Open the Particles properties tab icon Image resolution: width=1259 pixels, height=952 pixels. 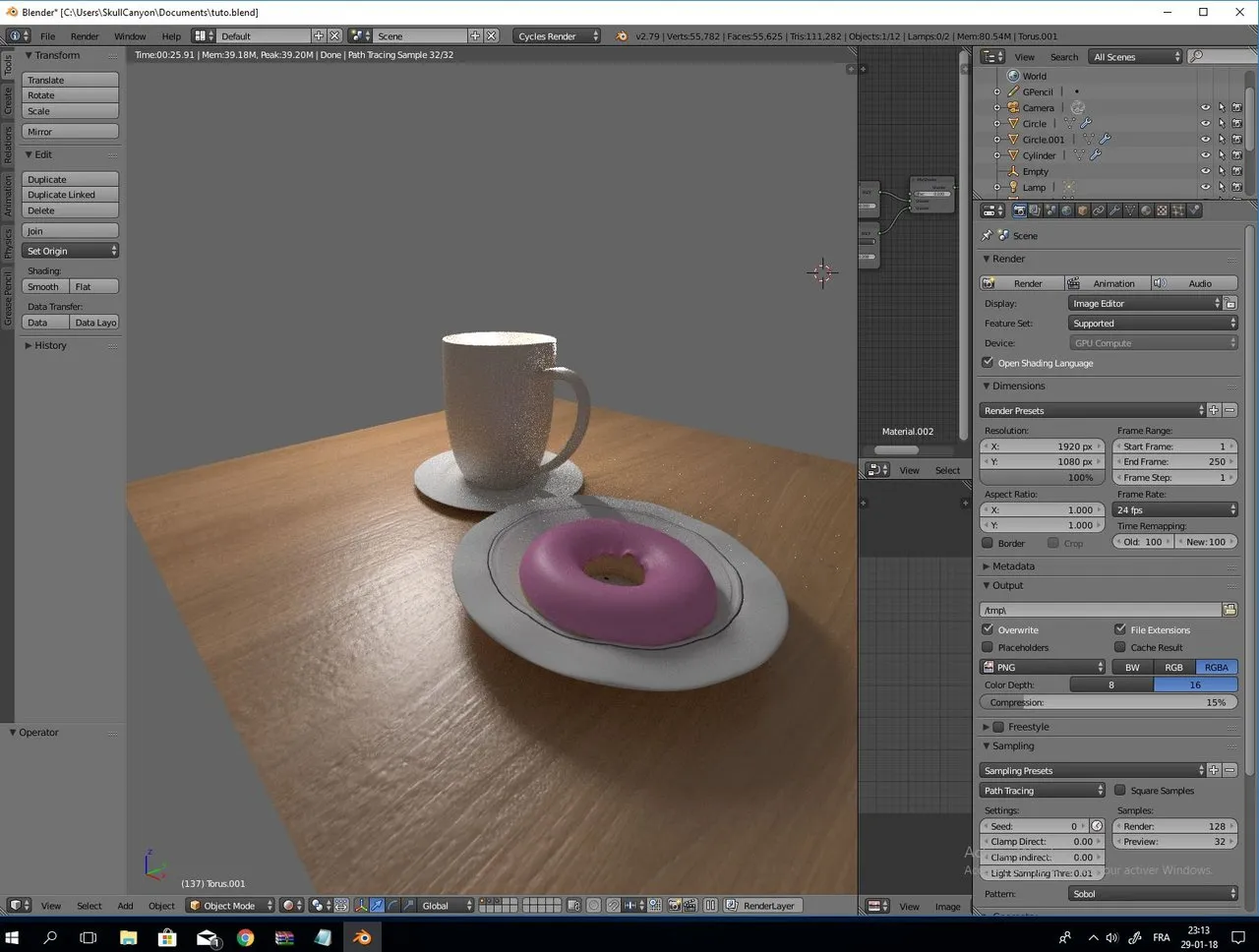1177,210
